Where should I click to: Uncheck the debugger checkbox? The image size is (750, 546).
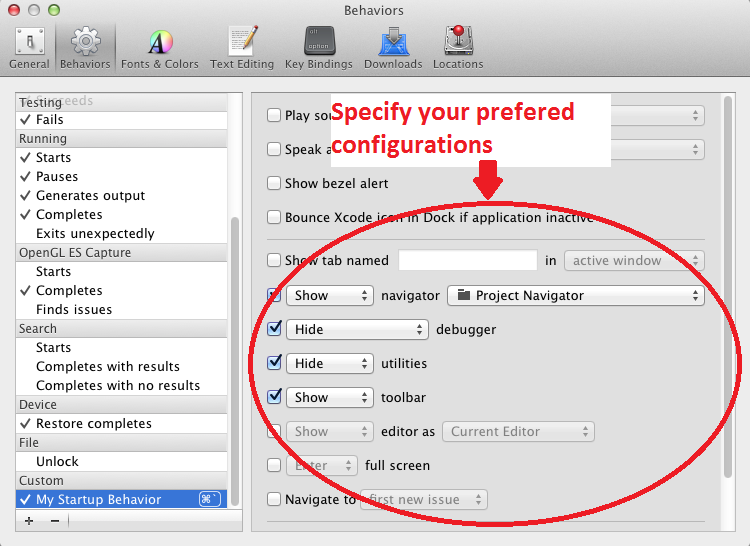click(x=274, y=328)
